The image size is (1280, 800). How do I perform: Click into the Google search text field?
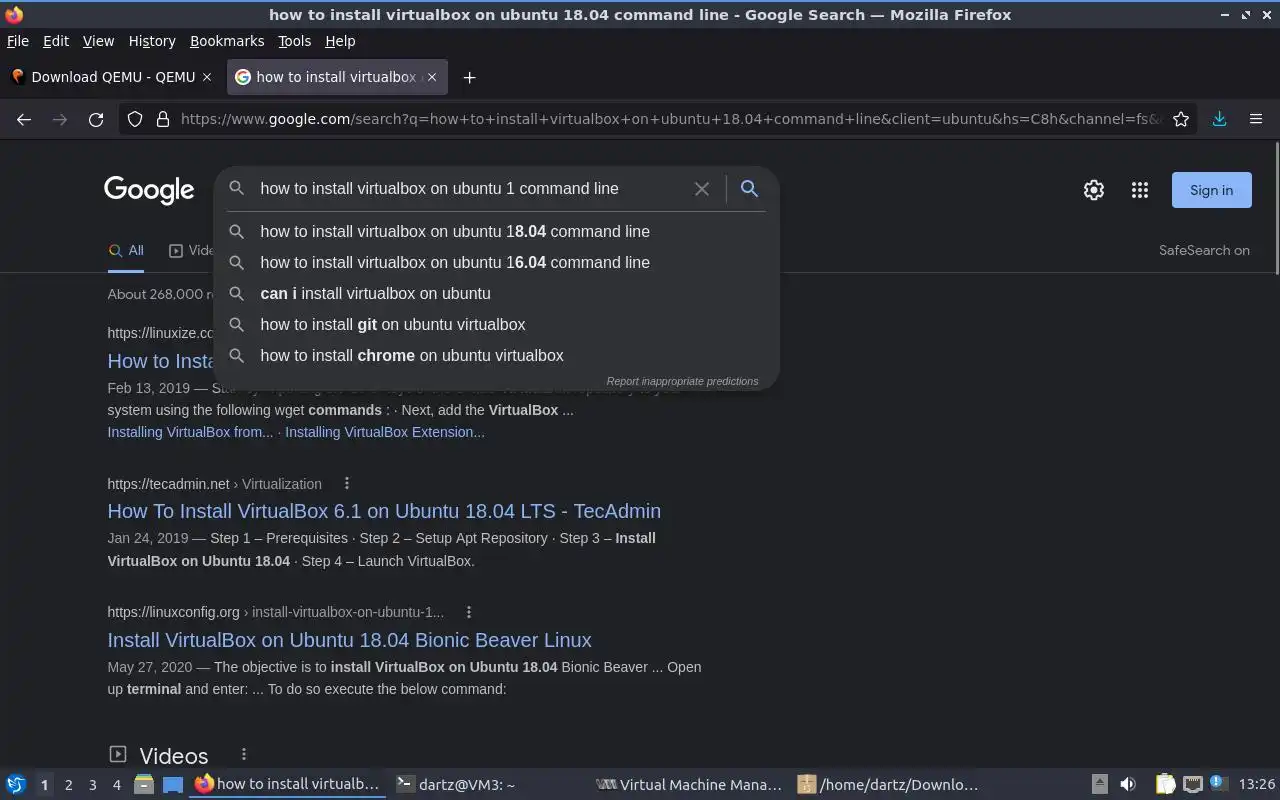click(x=470, y=188)
